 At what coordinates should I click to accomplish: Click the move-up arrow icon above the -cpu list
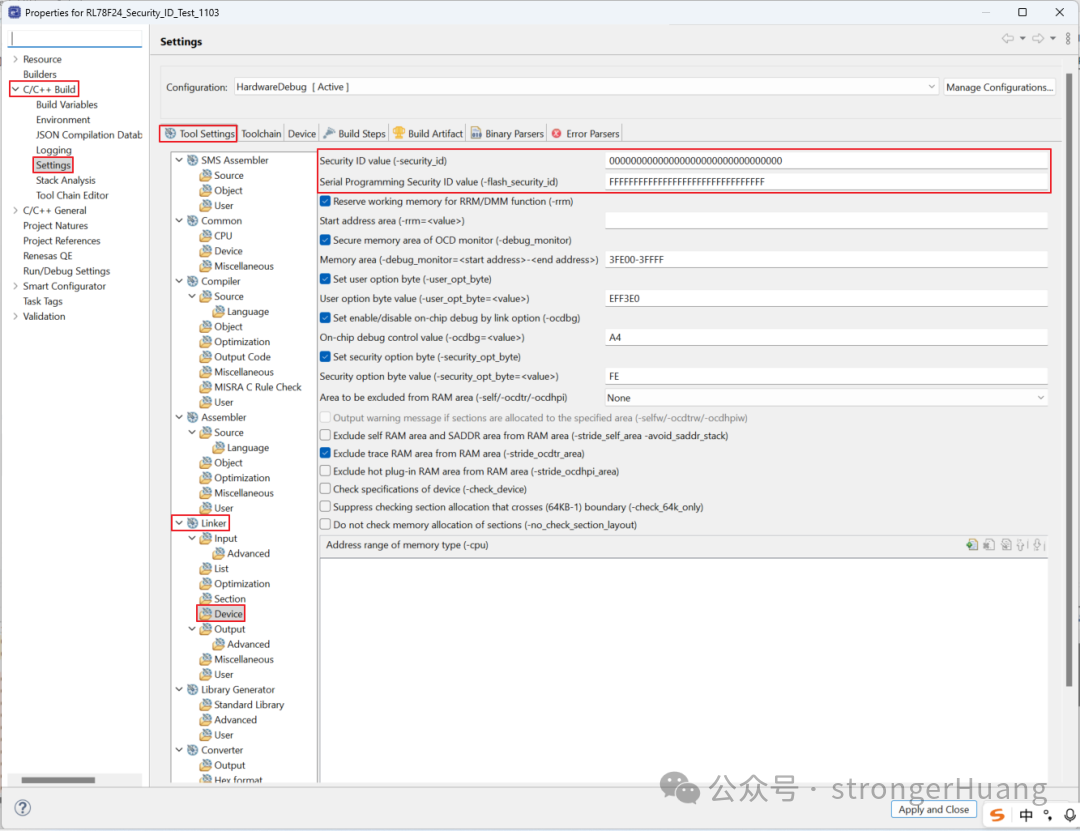click(x=1019, y=544)
